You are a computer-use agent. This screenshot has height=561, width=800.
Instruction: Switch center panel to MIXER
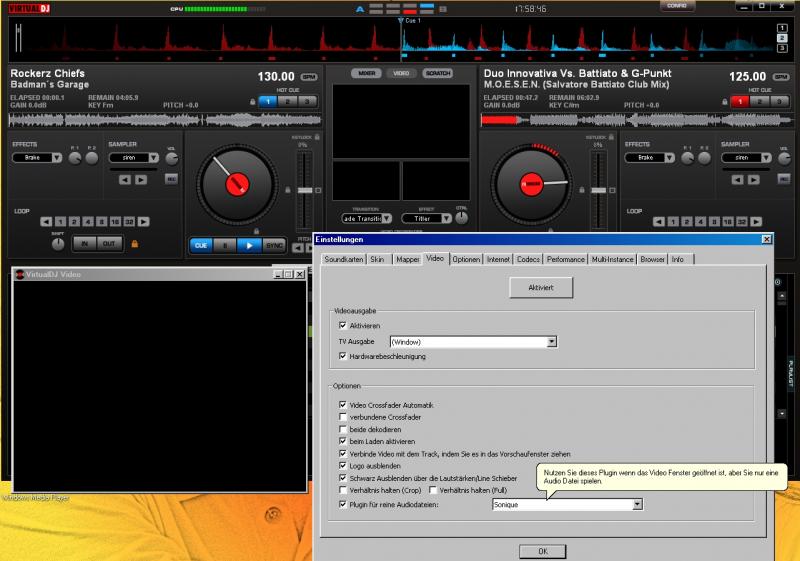tap(366, 73)
